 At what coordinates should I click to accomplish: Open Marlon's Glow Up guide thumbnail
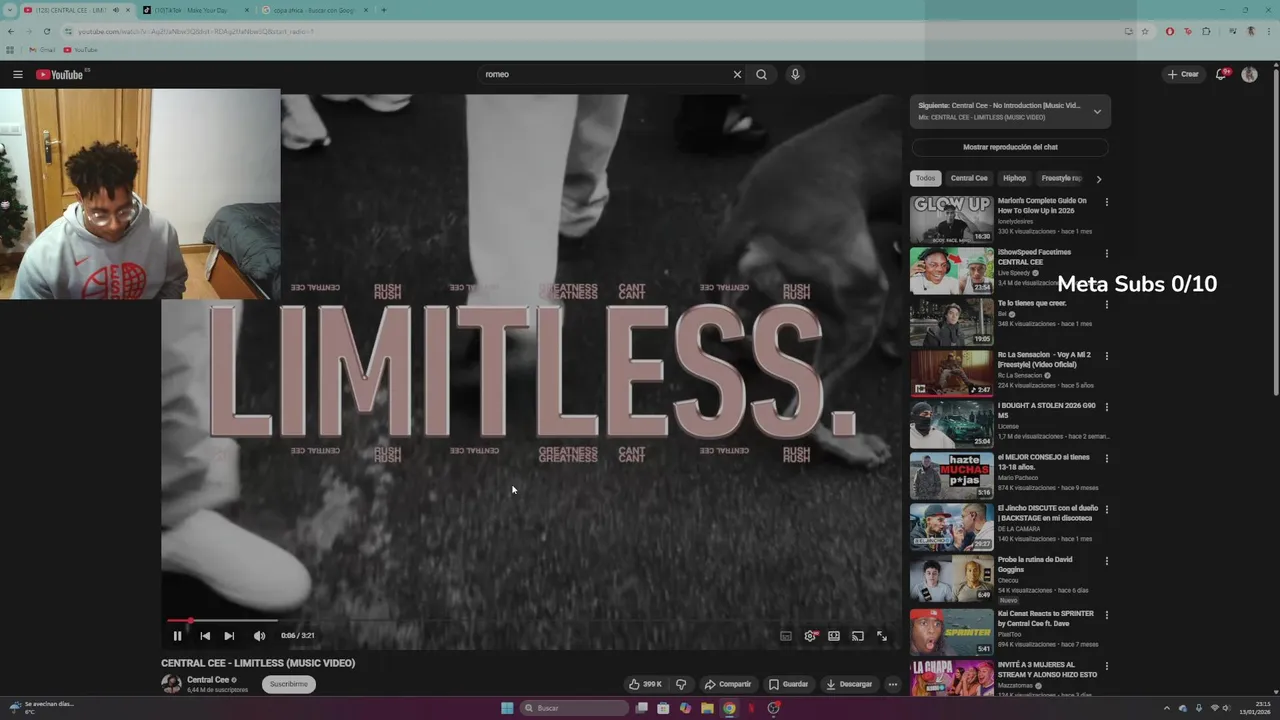(952, 219)
